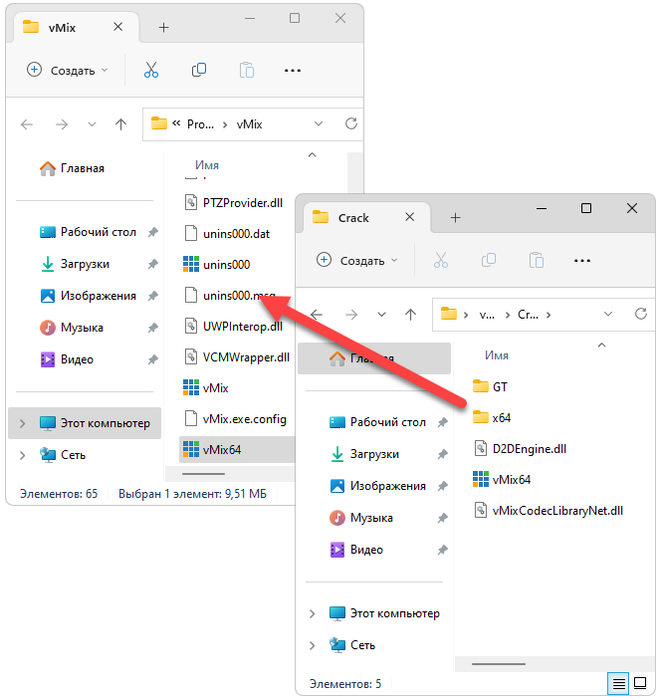Unpin Видео in vMix window sidebar
This screenshot has height=700, width=660.
153,359
